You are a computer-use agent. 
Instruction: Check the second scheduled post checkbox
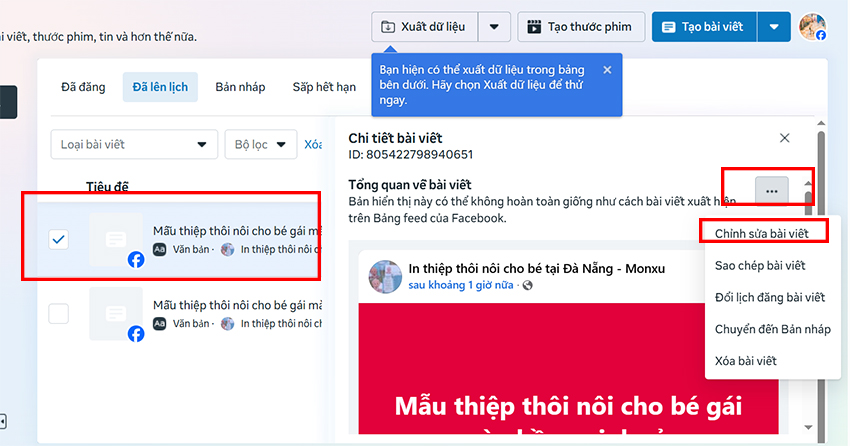pos(59,313)
